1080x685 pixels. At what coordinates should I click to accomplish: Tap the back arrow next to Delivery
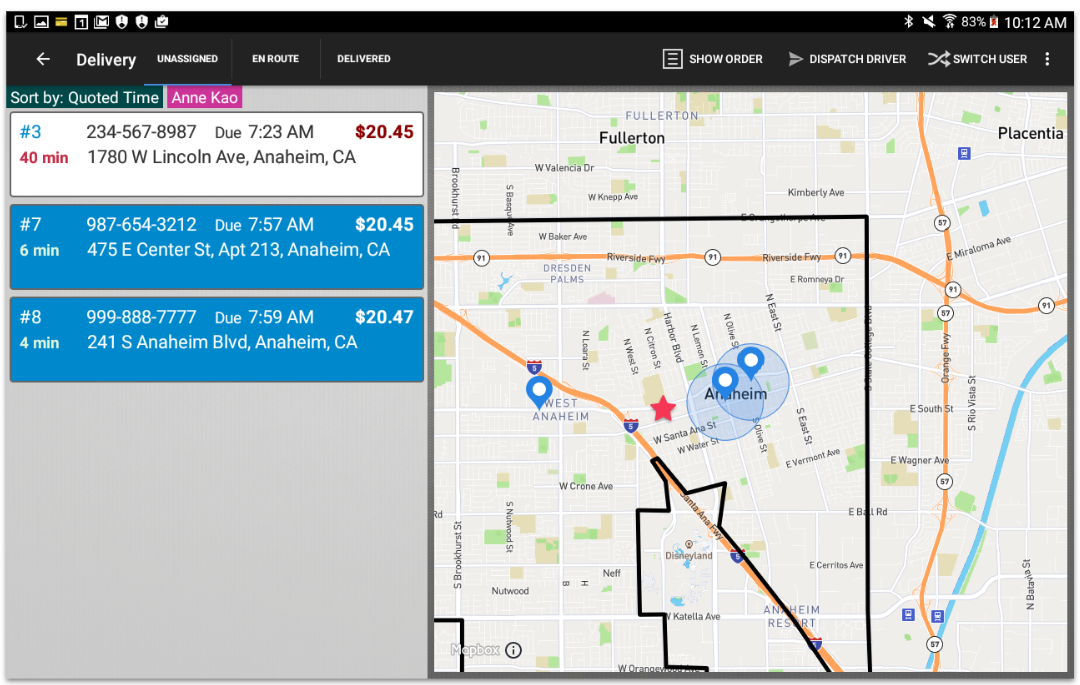41,59
